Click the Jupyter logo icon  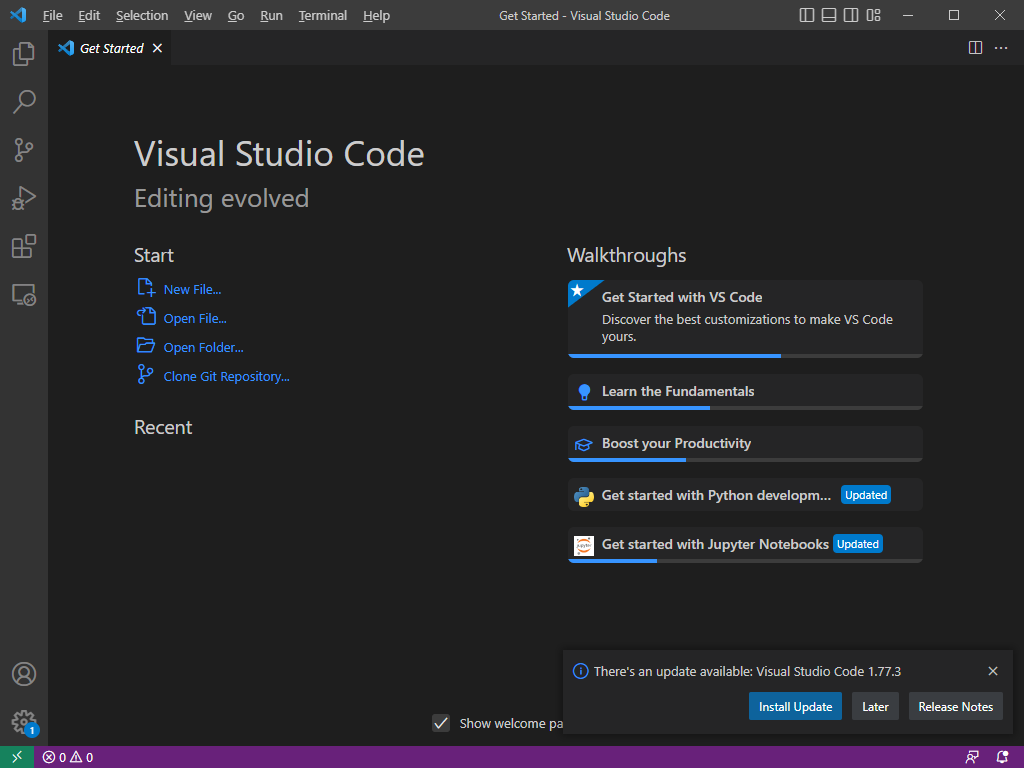click(x=584, y=545)
